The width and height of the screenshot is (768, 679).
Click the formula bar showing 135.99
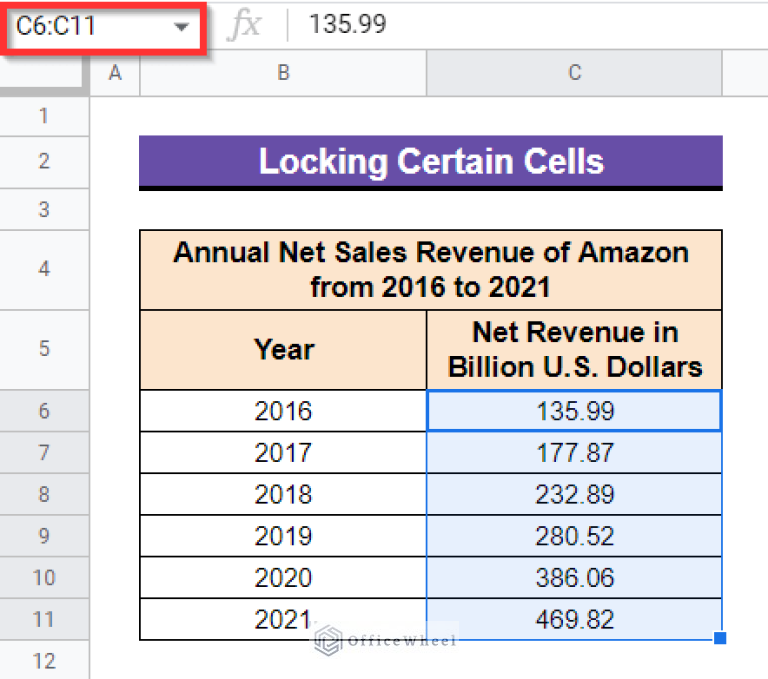pyautogui.click(x=529, y=24)
